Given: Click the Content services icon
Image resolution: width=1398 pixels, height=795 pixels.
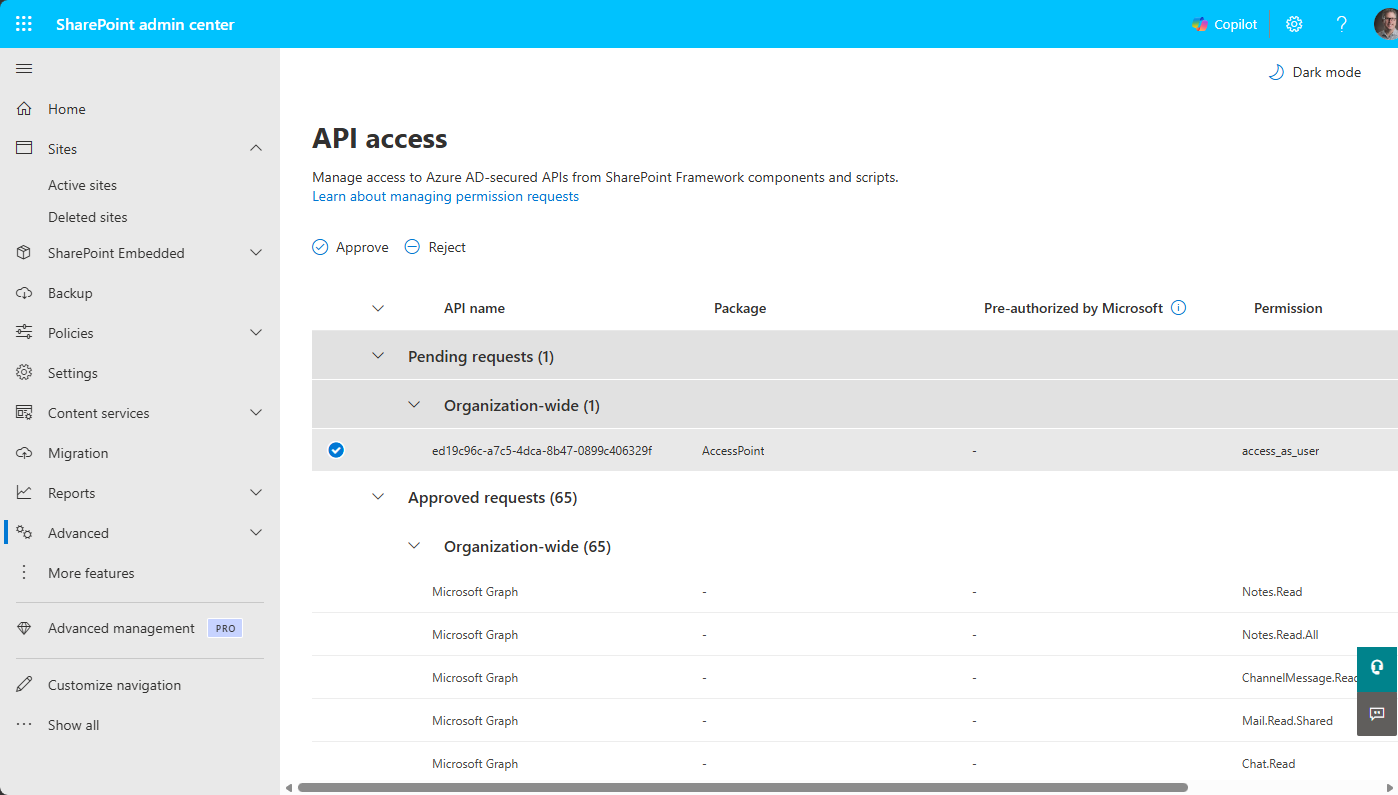Looking at the screenshot, I should click(25, 413).
